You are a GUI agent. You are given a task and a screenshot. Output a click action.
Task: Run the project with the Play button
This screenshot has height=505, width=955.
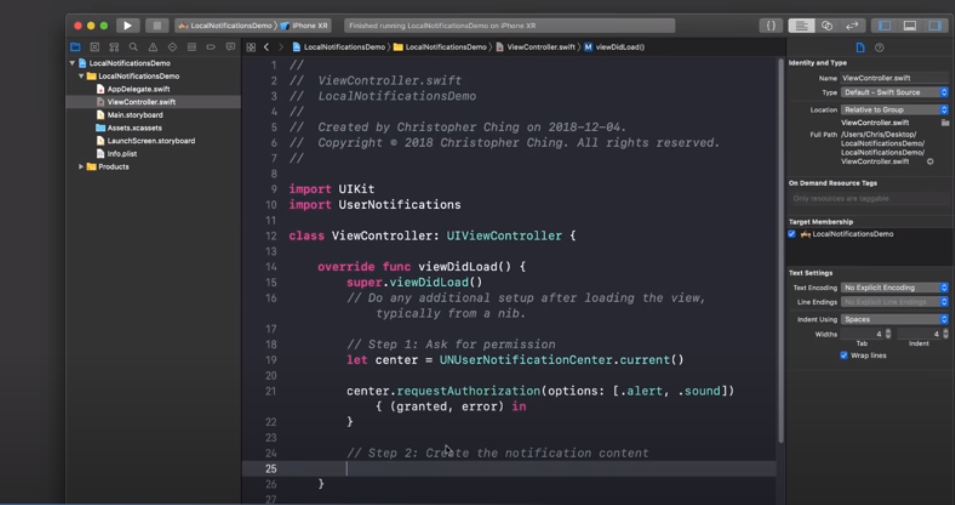(127, 26)
